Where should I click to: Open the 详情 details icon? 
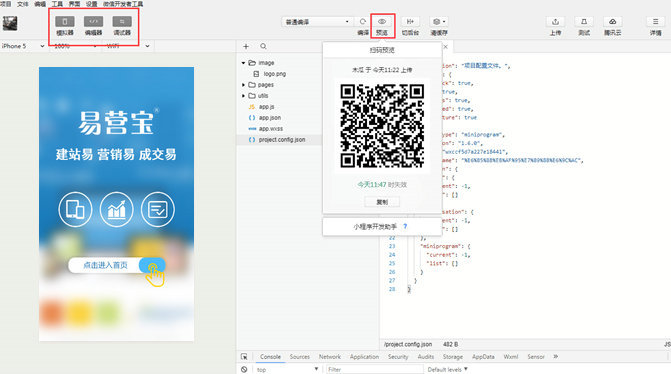pyautogui.click(x=656, y=22)
